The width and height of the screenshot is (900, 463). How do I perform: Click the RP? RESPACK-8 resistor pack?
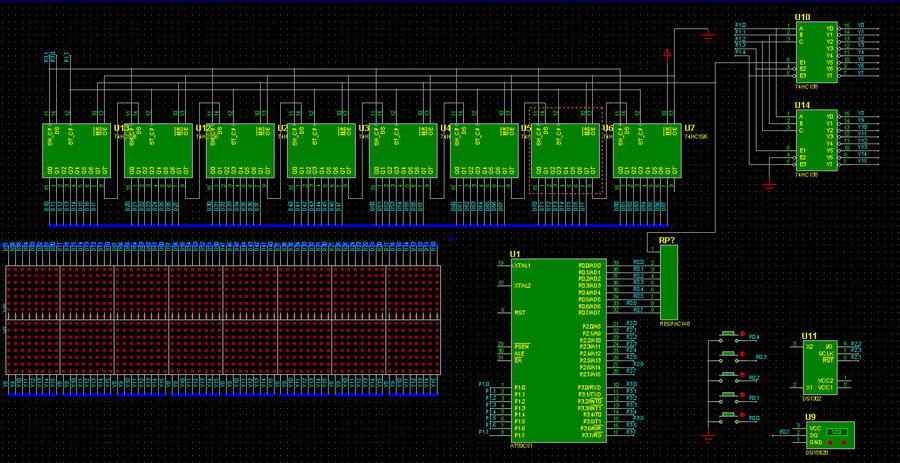[668, 281]
